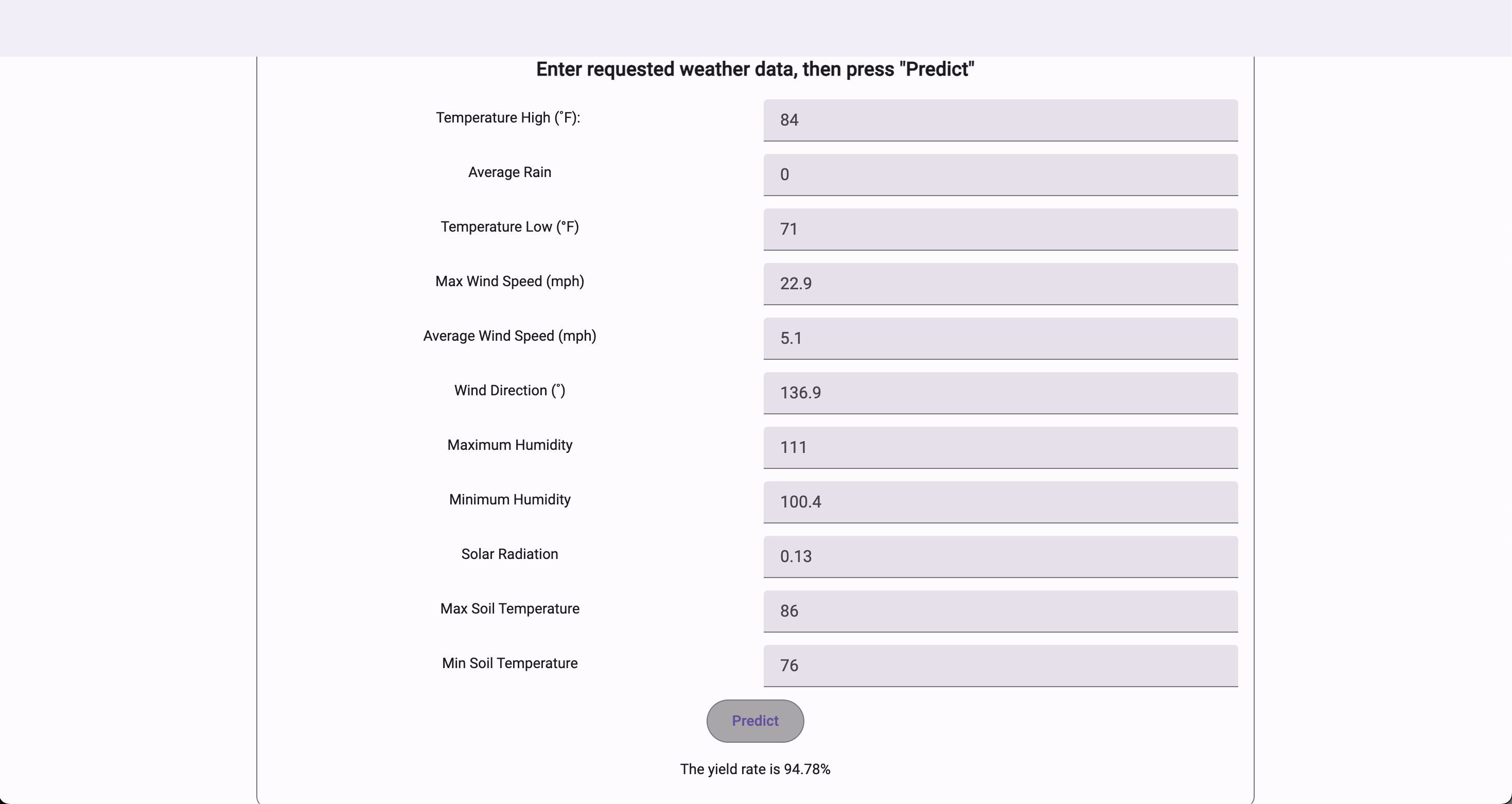The image size is (1512, 804).
Task: Focus the Average Wind Speed input
Action: coord(1000,338)
